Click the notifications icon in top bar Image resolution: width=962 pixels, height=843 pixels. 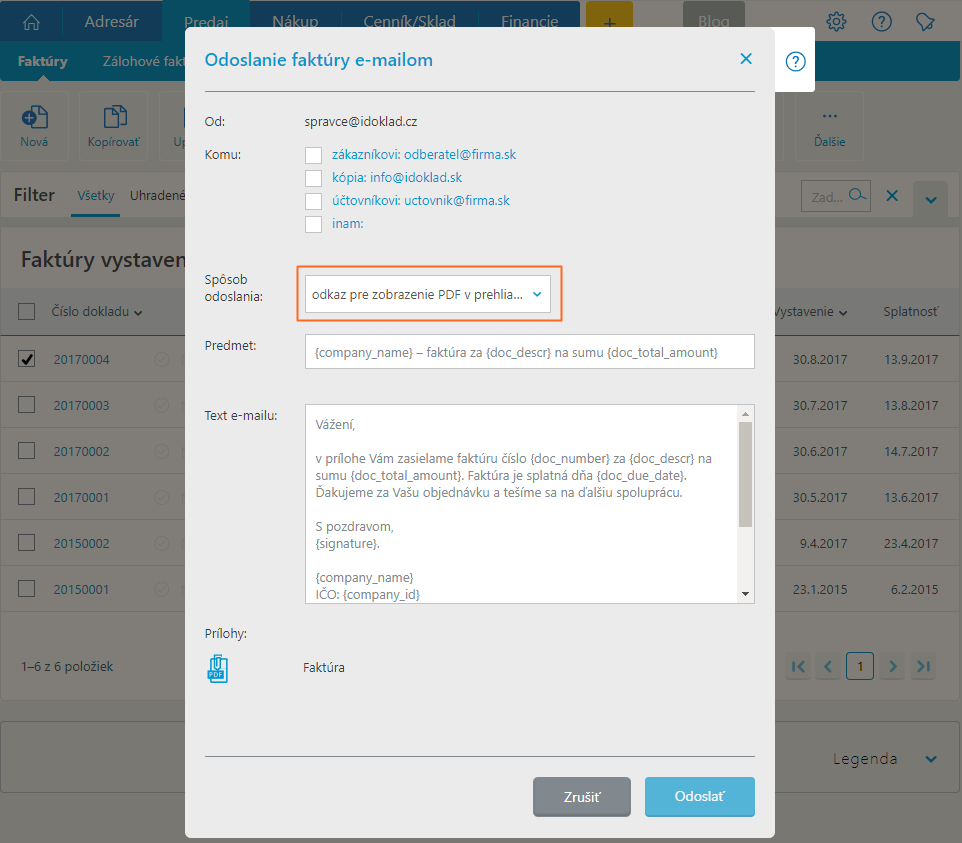pyautogui.click(x=925, y=22)
